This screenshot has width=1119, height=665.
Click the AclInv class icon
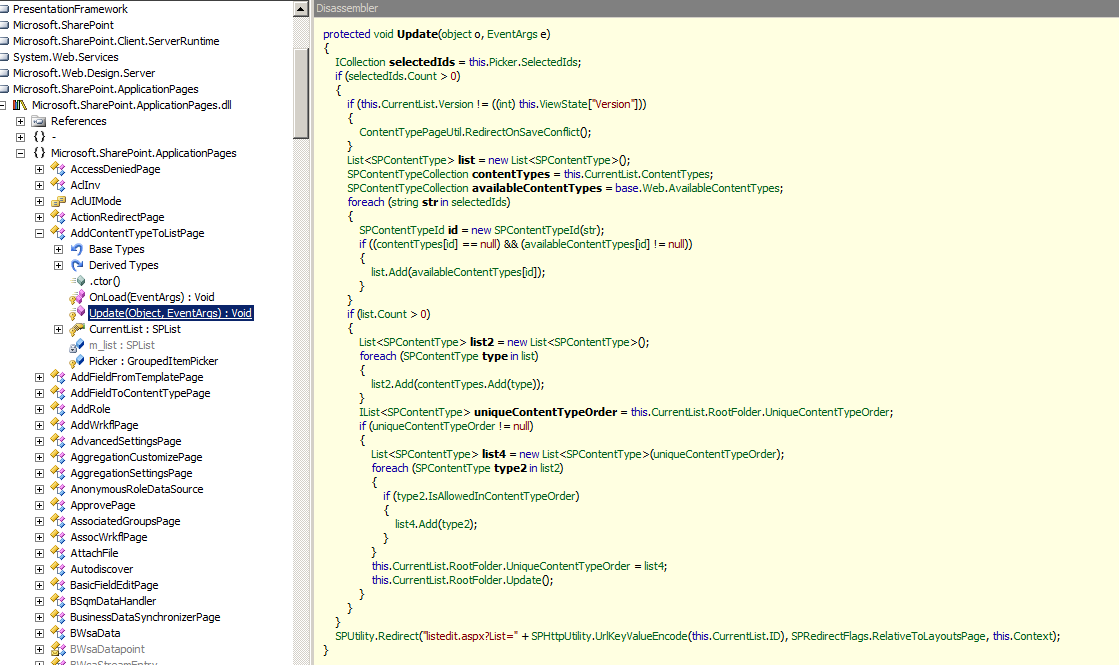tap(58, 185)
